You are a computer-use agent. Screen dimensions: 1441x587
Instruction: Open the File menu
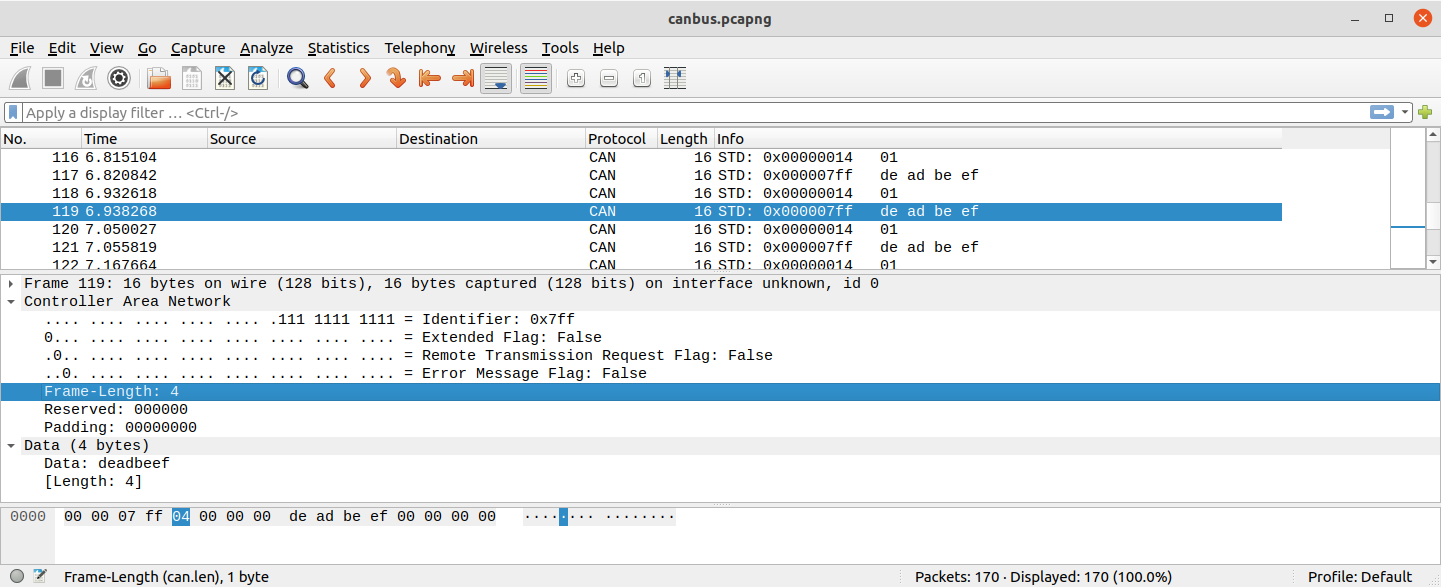(22, 48)
